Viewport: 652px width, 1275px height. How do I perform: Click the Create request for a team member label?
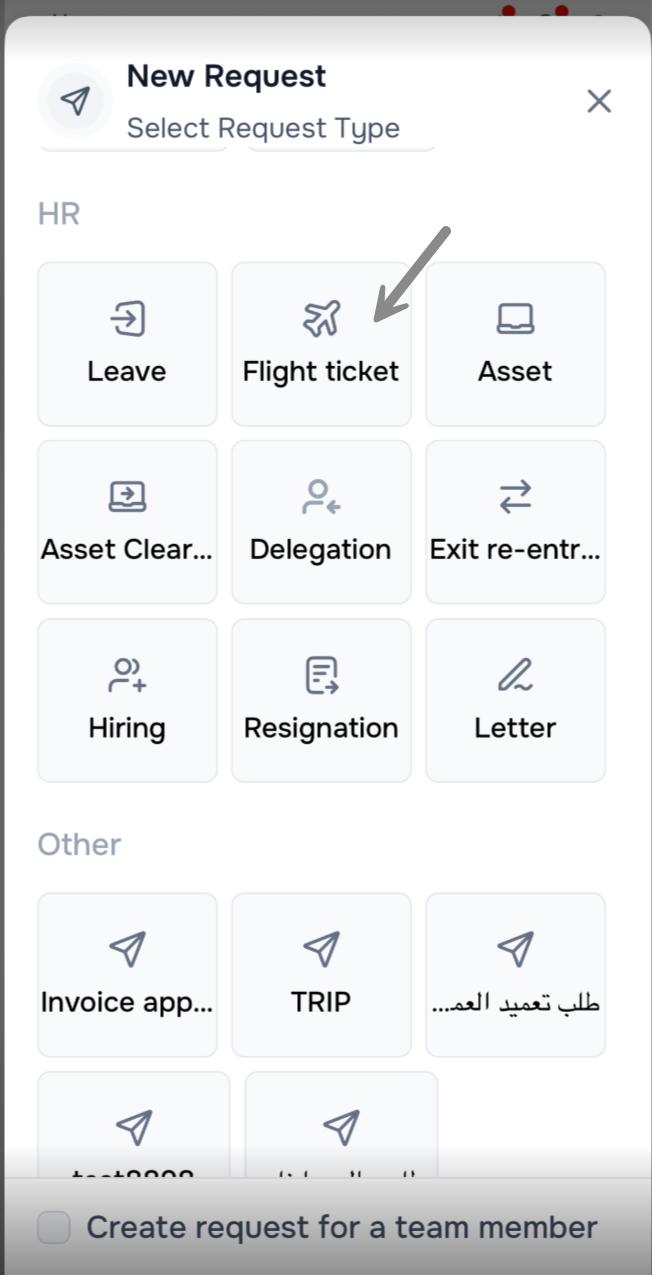[342, 1227]
